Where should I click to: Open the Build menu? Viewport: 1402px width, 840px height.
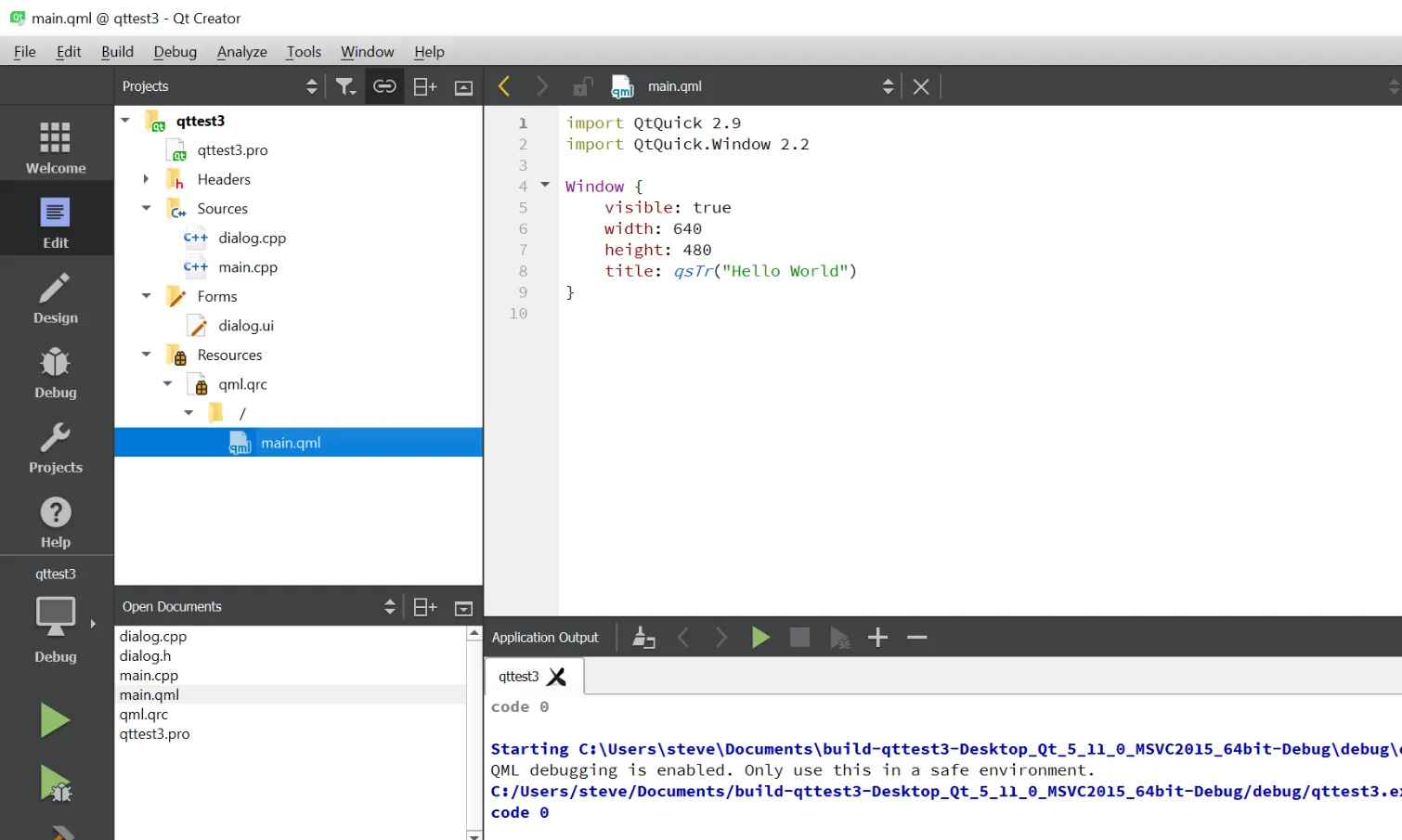point(117,51)
